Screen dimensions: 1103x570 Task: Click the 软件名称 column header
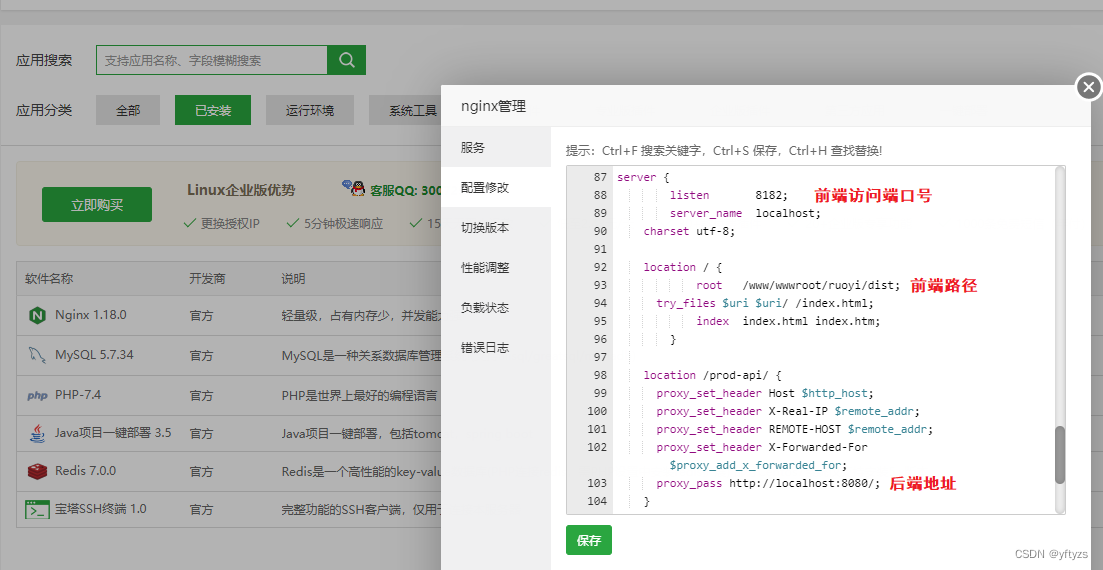point(49,279)
